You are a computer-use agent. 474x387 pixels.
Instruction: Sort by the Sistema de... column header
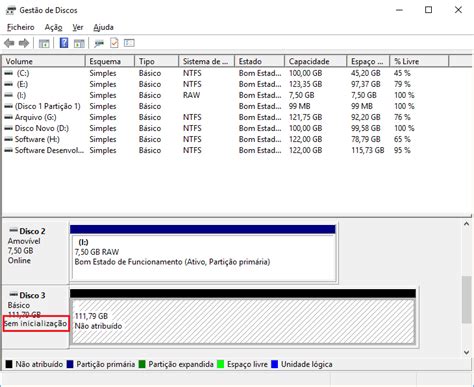tap(207, 61)
